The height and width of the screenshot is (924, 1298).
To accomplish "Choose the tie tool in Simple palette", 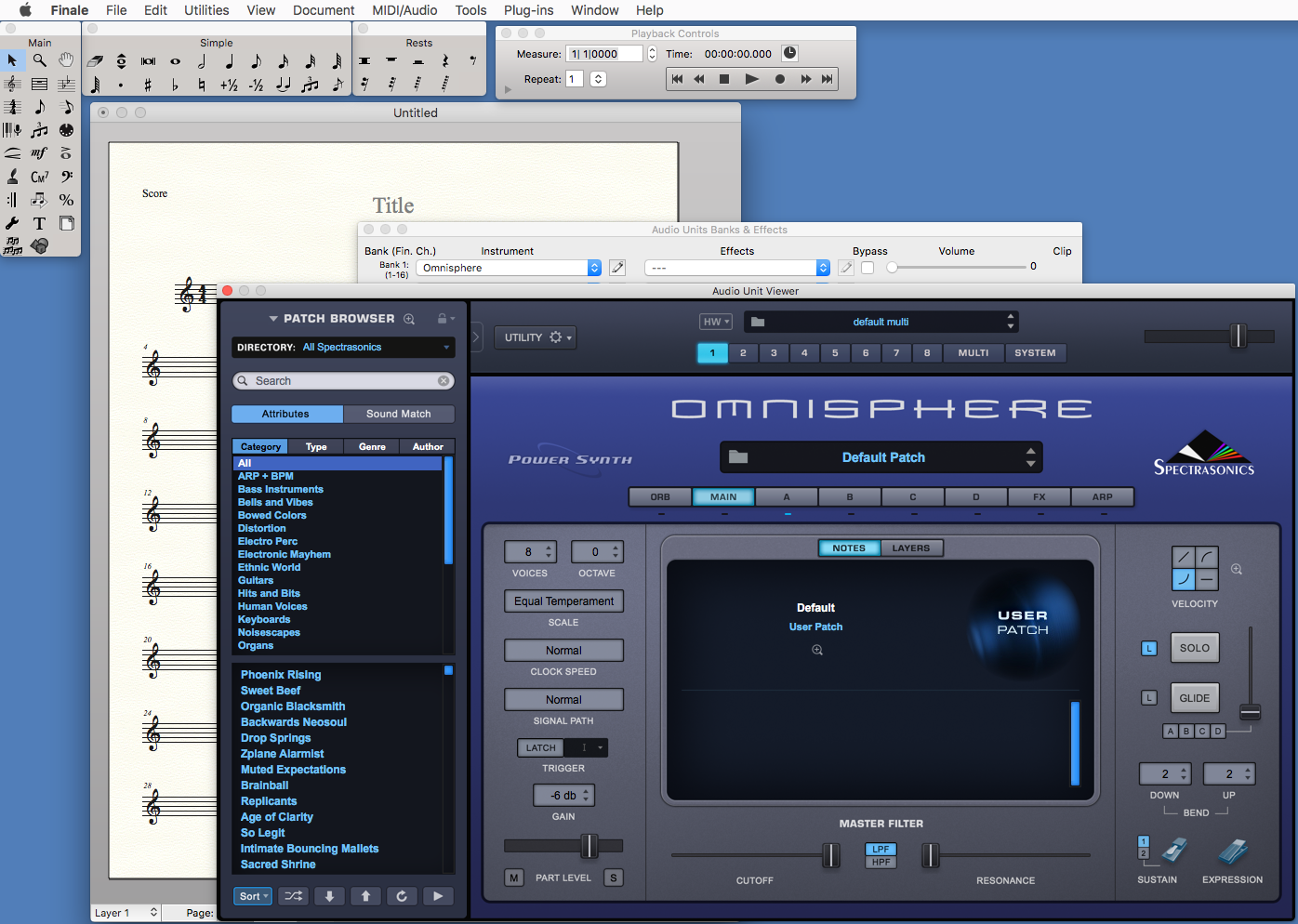I will click(283, 86).
